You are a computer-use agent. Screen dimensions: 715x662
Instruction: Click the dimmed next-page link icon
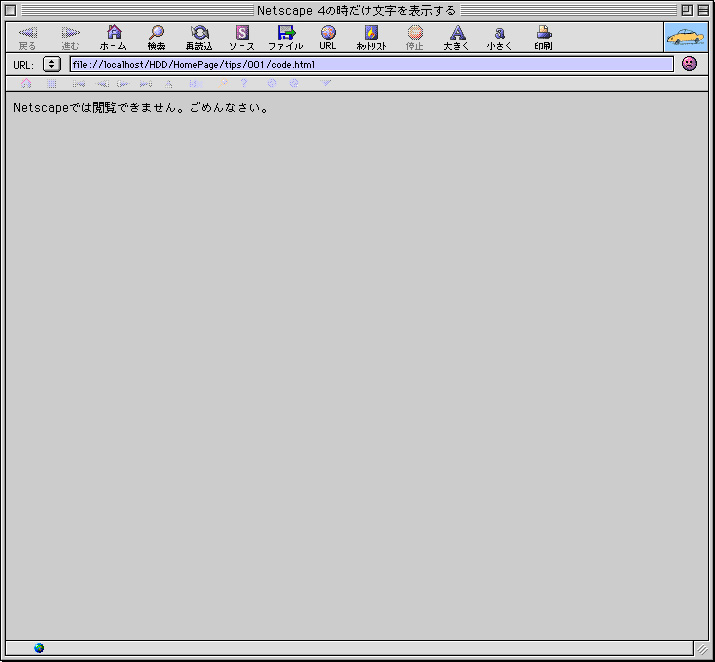pos(123,83)
